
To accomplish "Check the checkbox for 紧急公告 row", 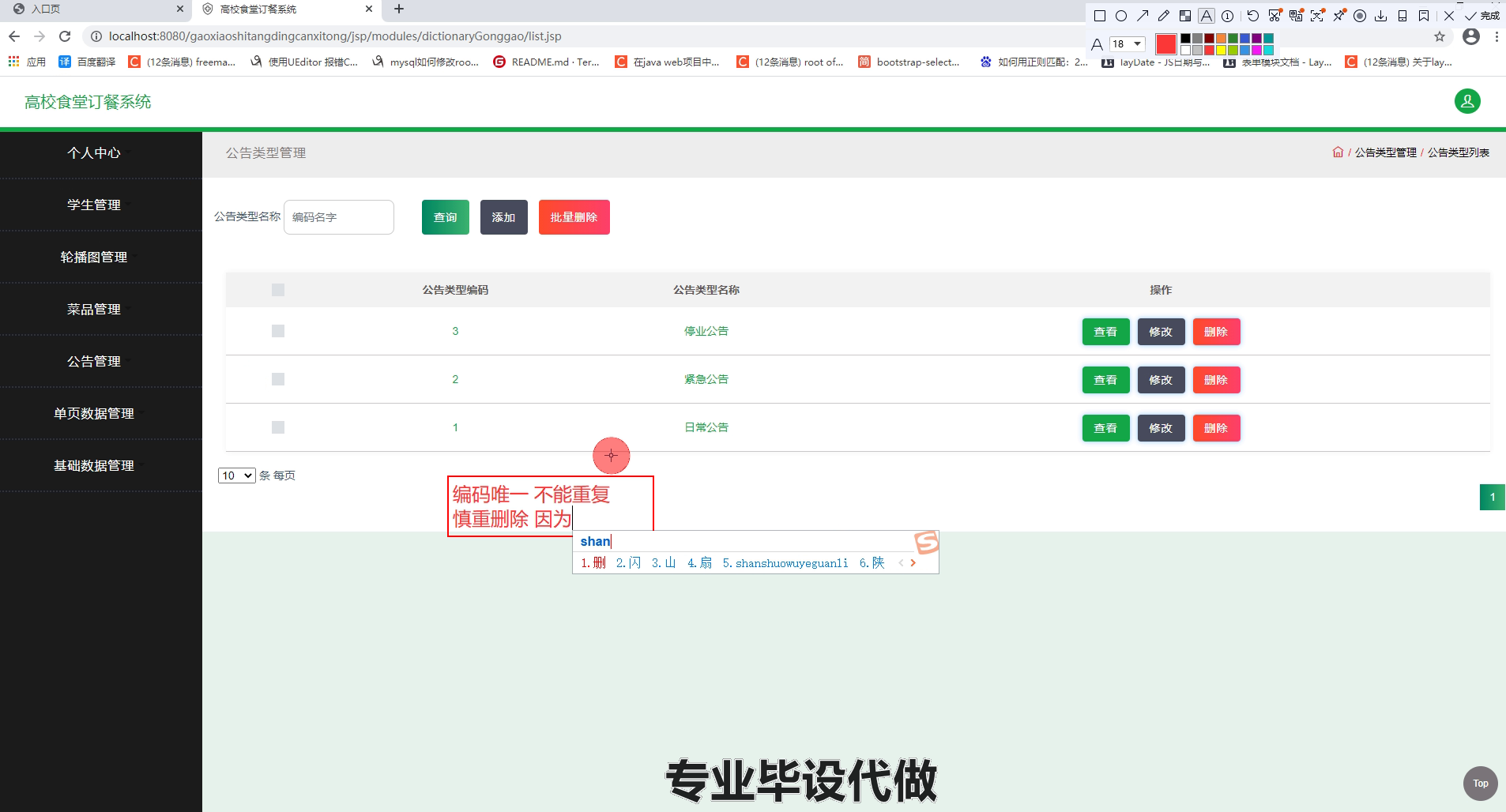I will pos(277,379).
